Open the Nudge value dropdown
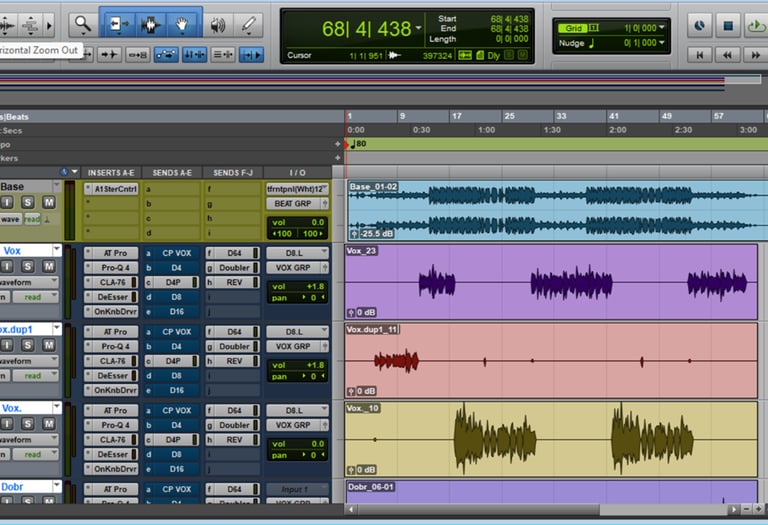The width and height of the screenshot is (768, 525). coord(662,43)
